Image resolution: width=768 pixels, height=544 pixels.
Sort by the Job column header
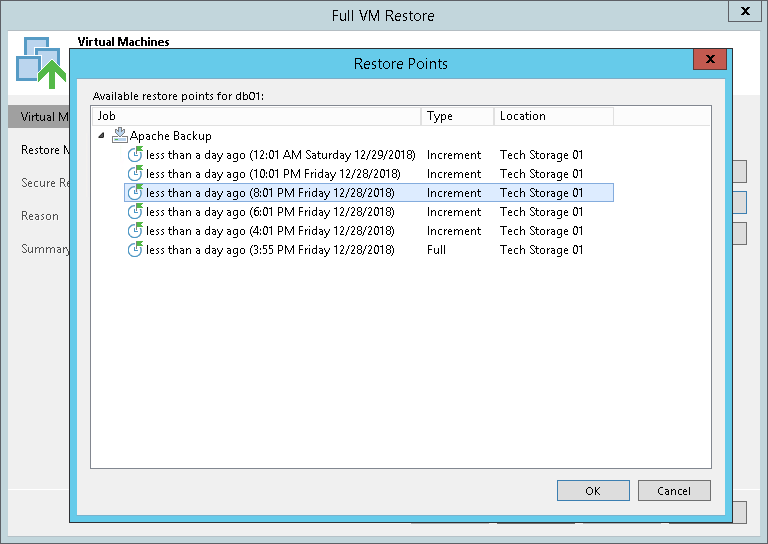click(255, 116)
